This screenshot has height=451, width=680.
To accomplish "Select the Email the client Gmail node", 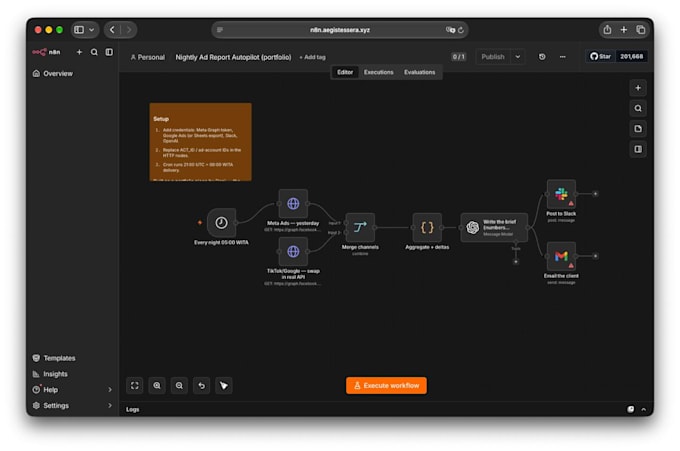I will click(561, 256).
